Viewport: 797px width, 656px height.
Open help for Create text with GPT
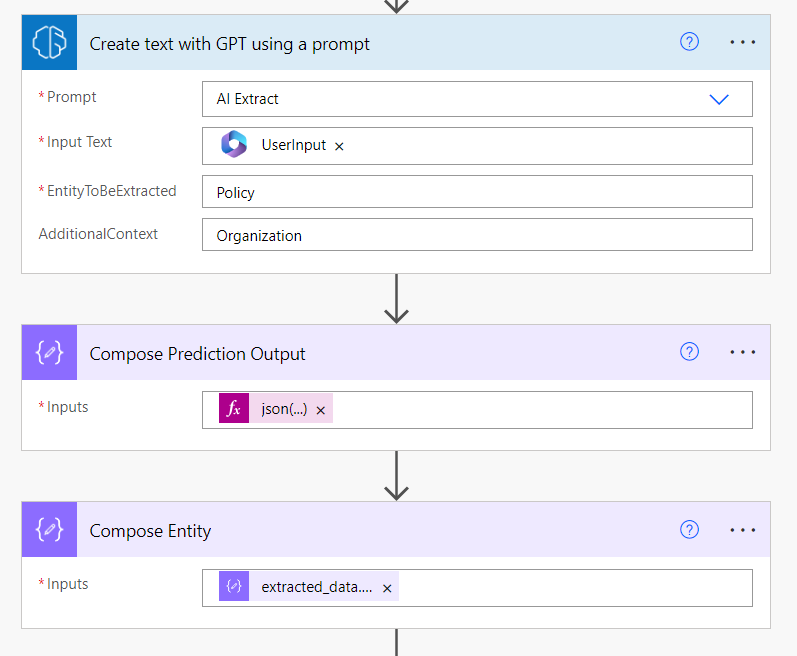pos(689,42)
